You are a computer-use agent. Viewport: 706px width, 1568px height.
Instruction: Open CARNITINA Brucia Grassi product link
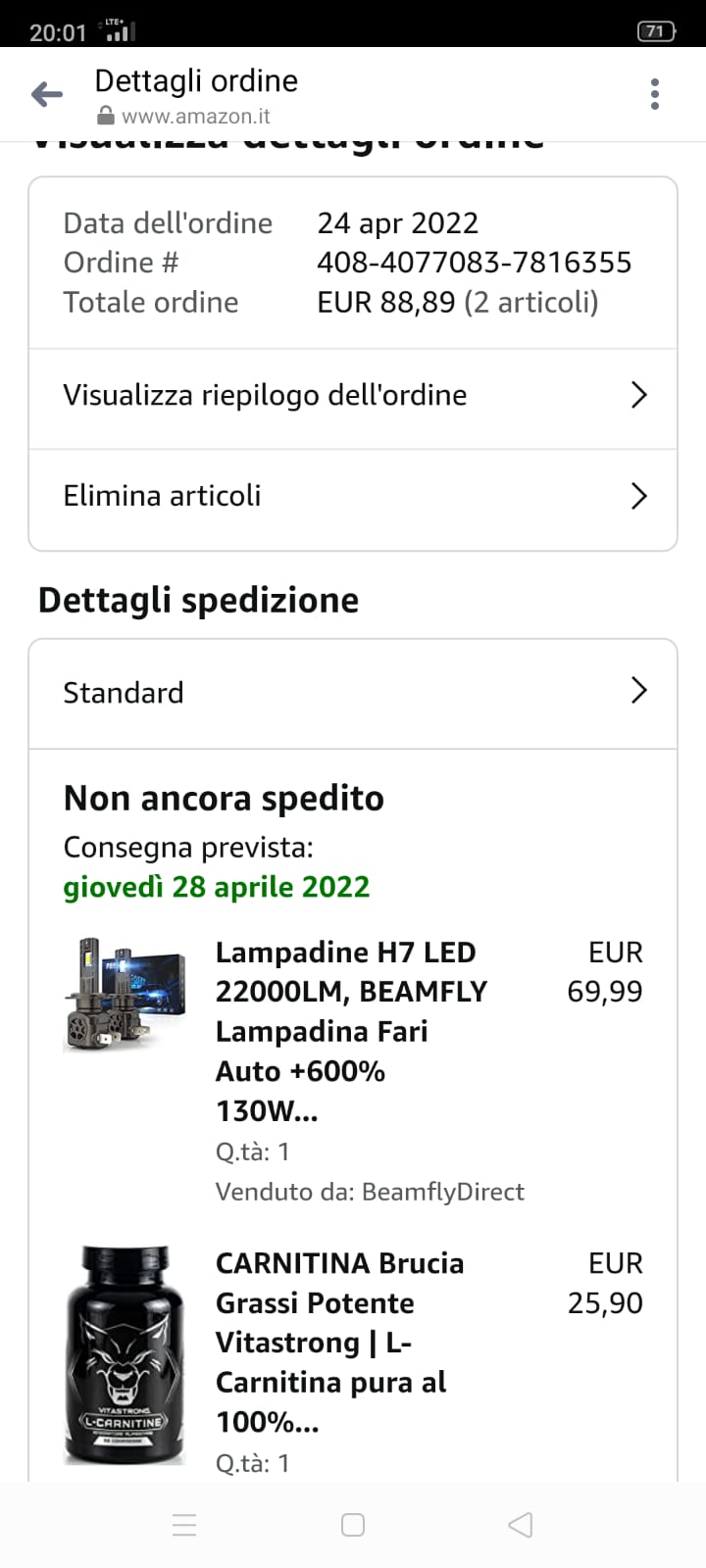click(x=338, y=1342)
